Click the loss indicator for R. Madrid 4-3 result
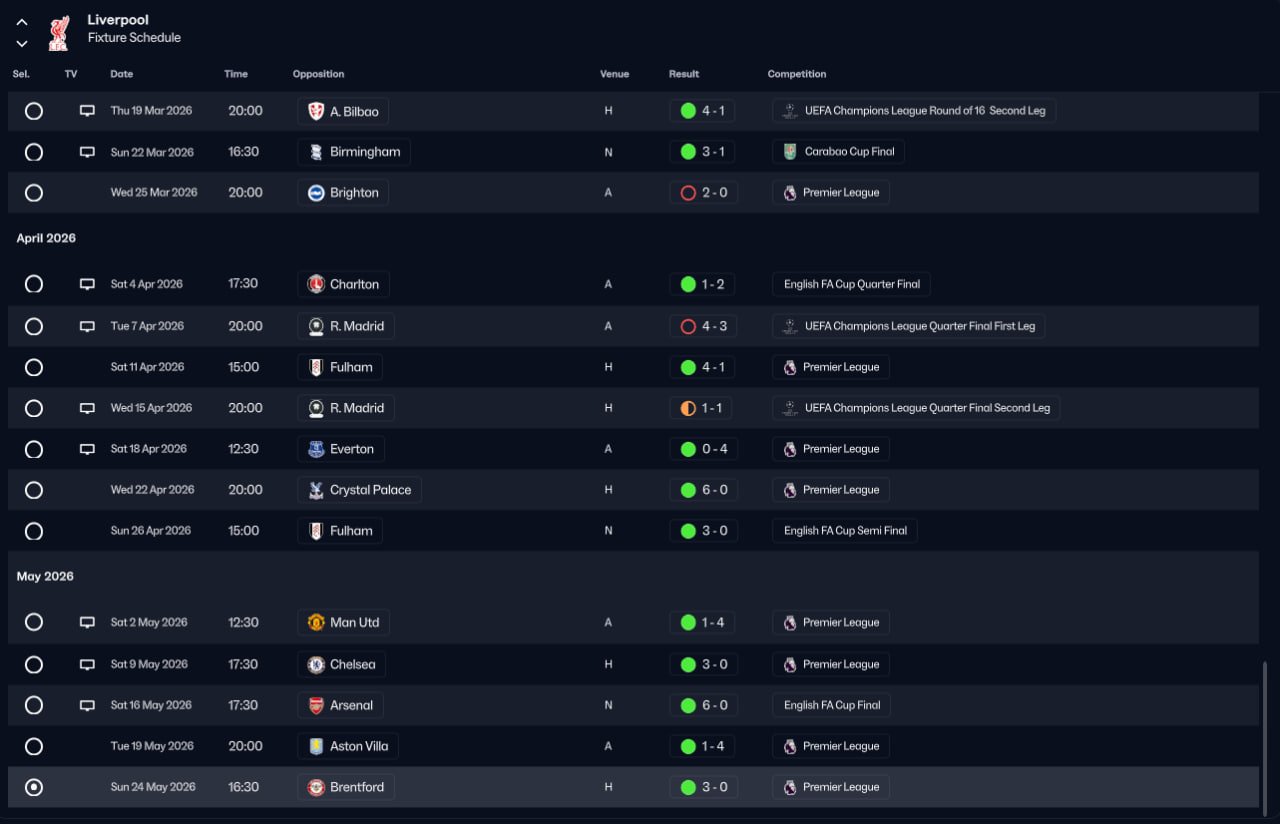 coord(688,326)
